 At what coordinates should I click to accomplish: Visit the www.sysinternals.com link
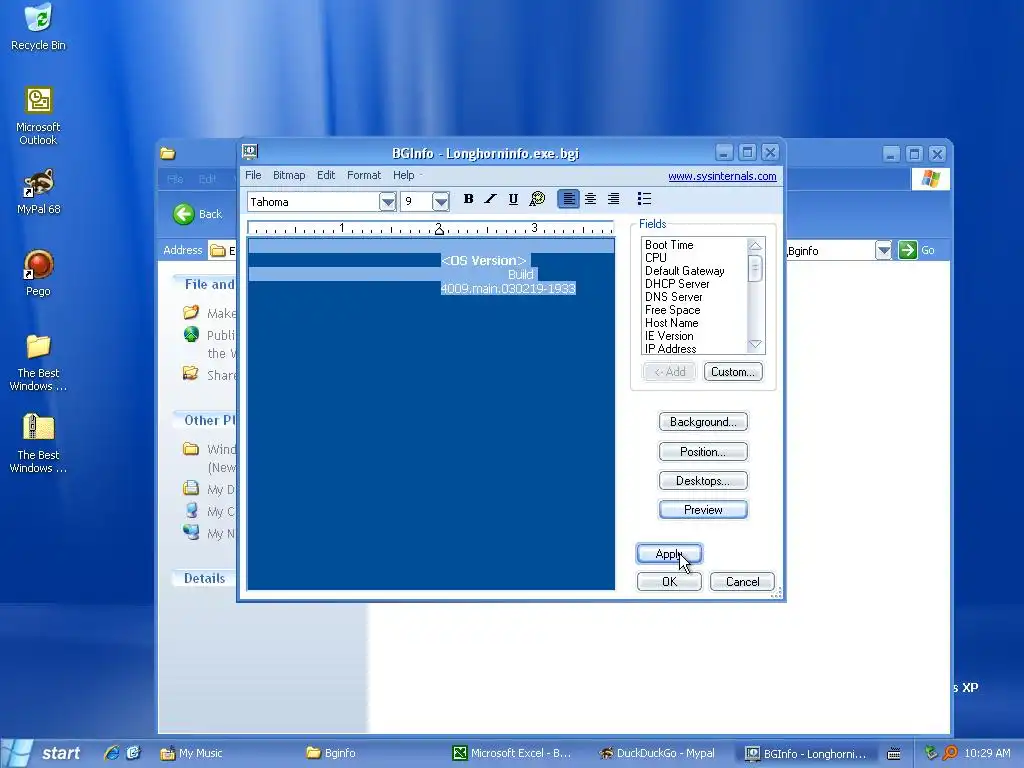pyautogui.click(x=722, y=176)
